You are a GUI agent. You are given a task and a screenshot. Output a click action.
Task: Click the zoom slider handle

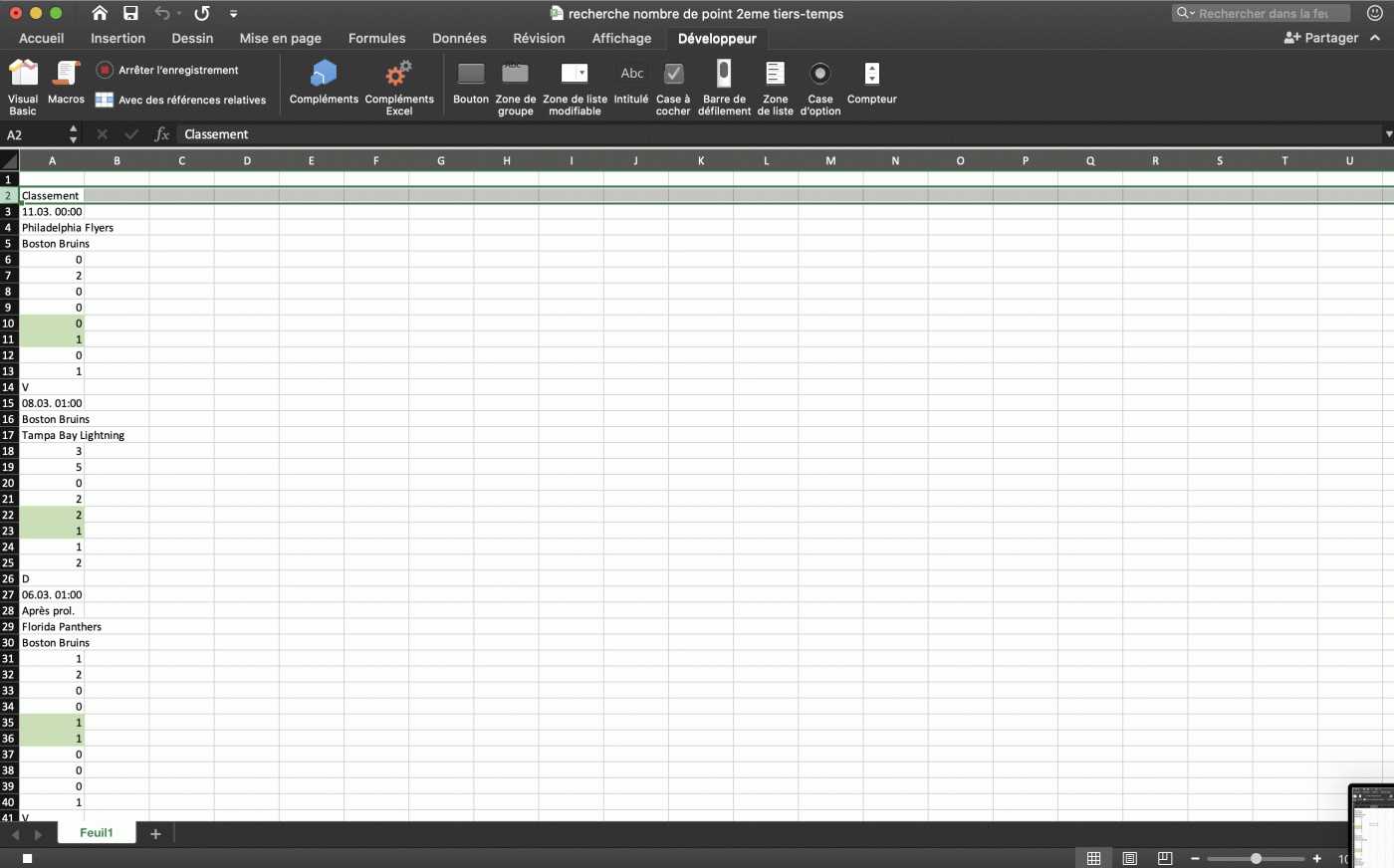(1256, 858)
